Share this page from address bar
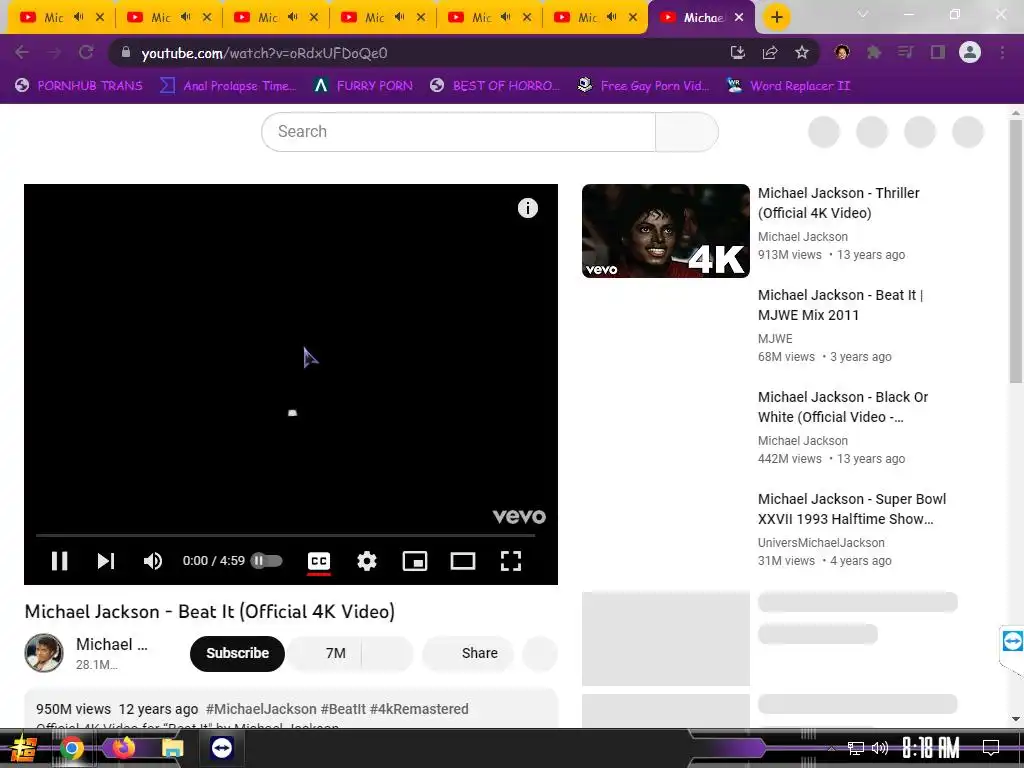The image size is (1024, 768). coord(770,53)
